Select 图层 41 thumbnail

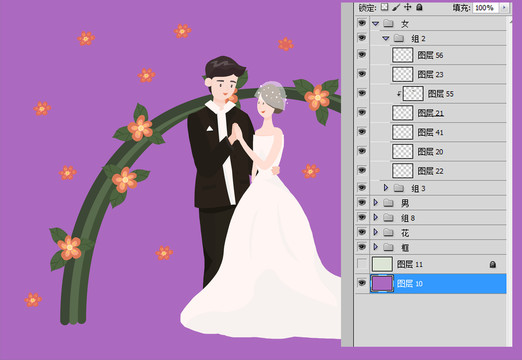403,132
